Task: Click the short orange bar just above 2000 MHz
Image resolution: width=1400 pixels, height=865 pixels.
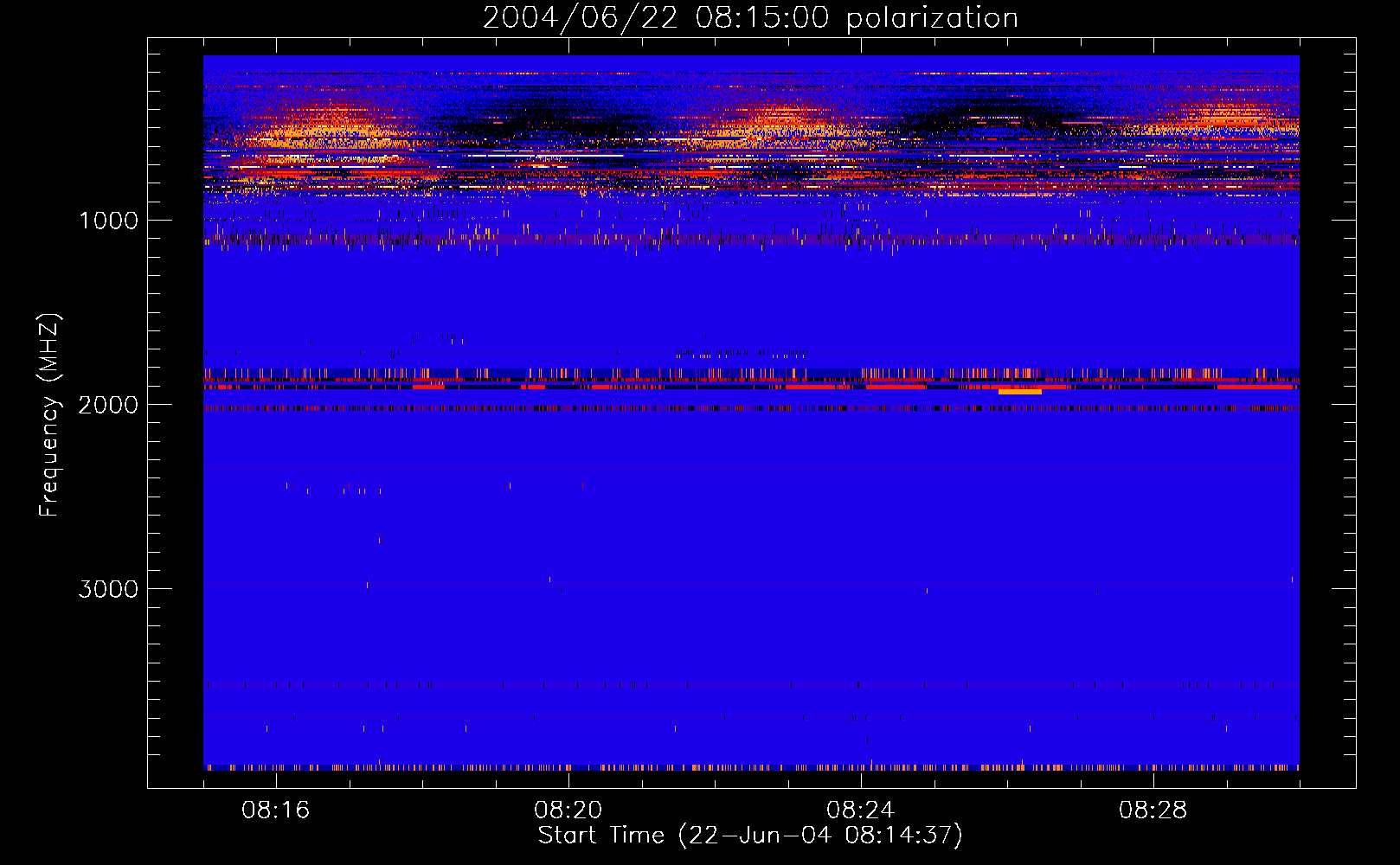Action: coord(1019,392)
